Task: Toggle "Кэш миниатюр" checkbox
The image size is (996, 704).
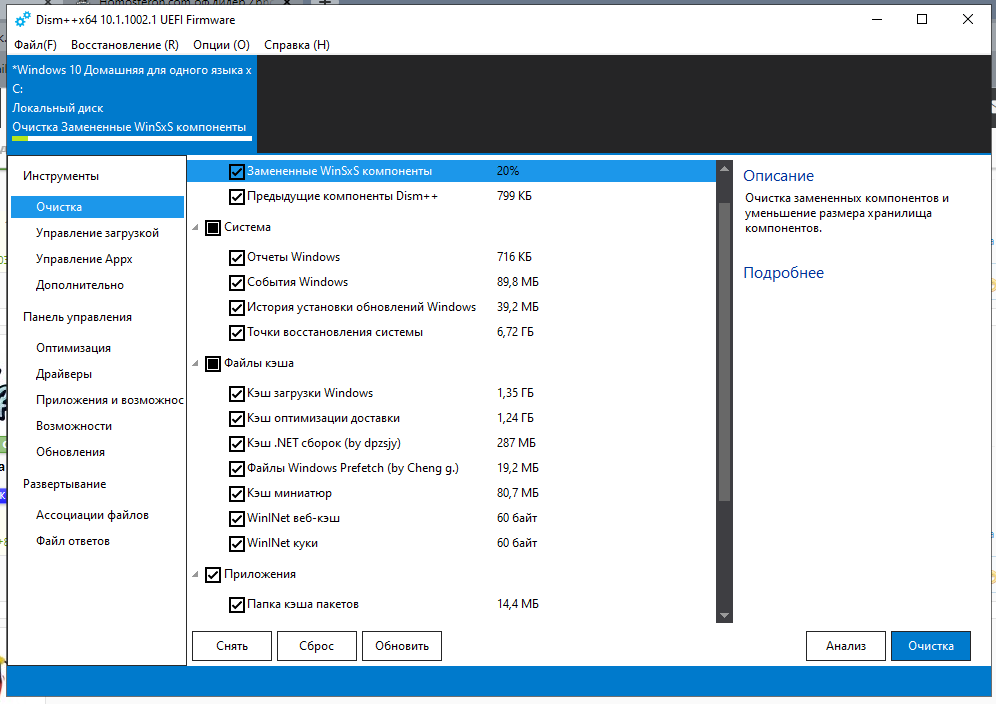Action: pos(237,493)
